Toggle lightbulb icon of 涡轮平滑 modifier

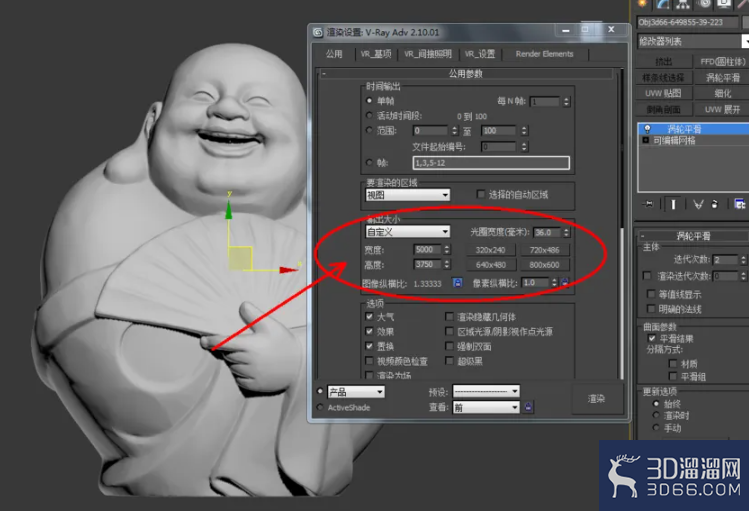647,129
